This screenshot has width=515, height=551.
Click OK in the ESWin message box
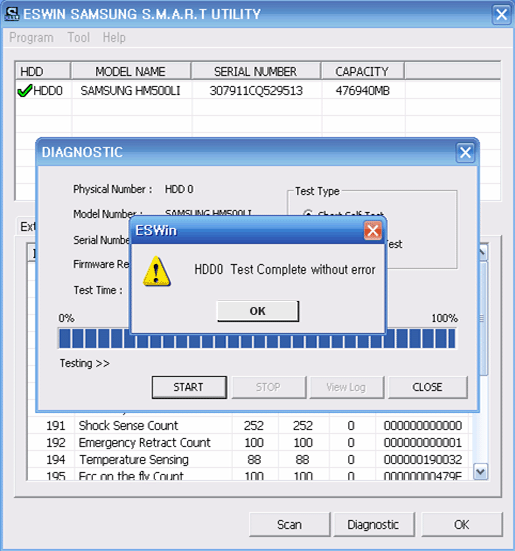click(x=258, y=311)
